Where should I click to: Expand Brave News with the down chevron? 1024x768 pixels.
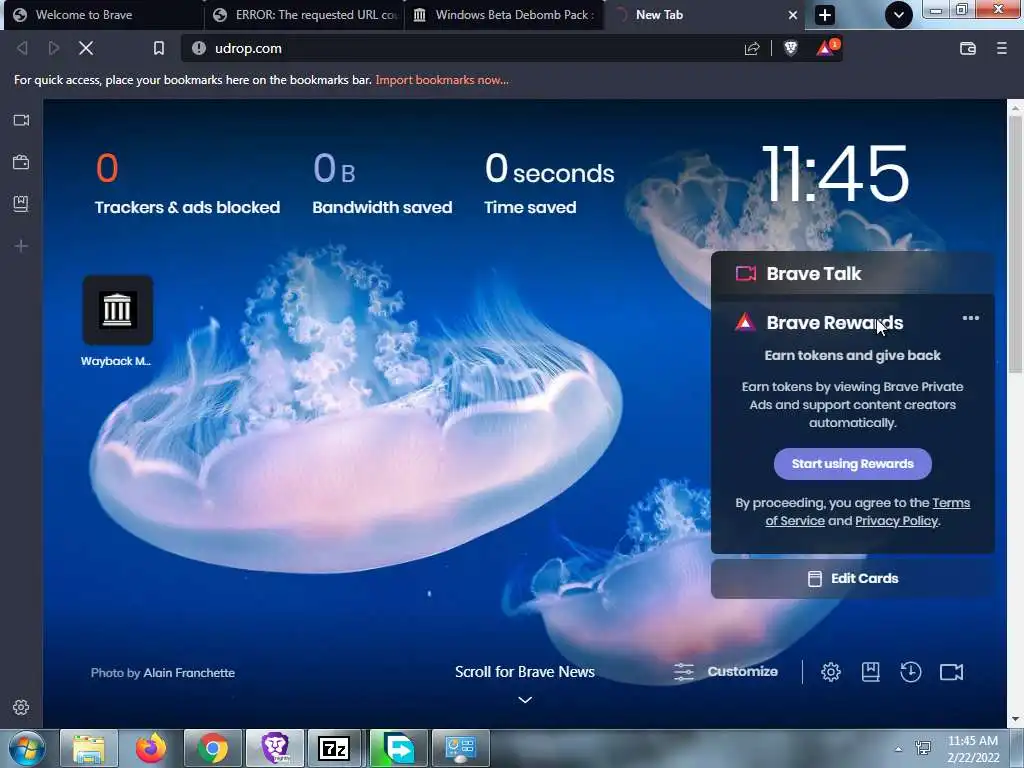pos(525,699)
